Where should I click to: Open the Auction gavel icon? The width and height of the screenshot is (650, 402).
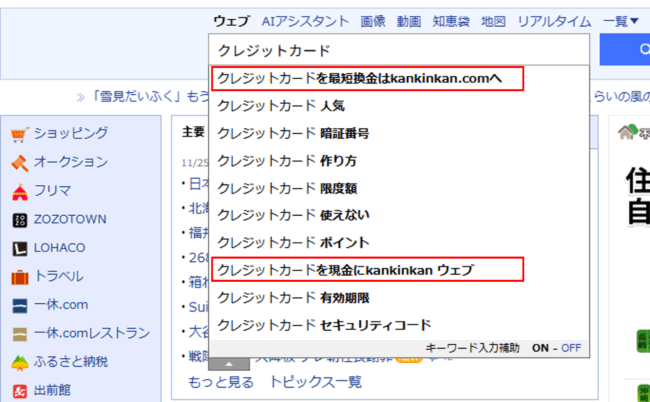tap(19, 163)
